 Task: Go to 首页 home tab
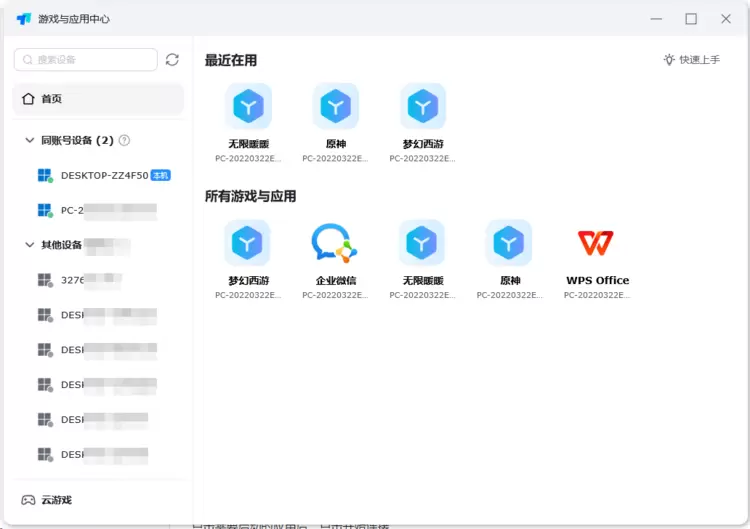(x=98, y=99)
